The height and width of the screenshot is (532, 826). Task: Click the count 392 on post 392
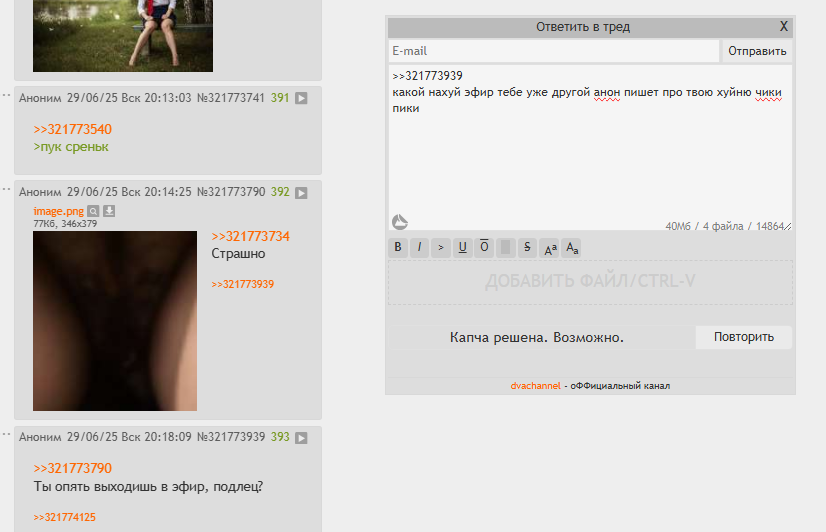(x=280, y=192)
